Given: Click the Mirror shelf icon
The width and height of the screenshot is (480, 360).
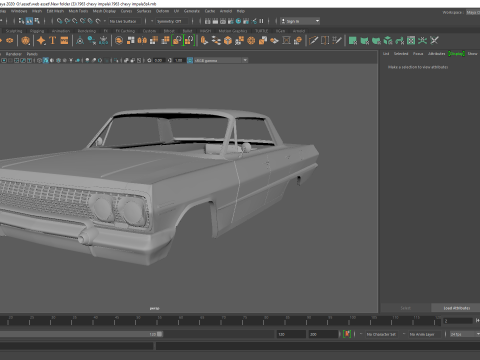Looking at the screenshot, I should (142, 40).
